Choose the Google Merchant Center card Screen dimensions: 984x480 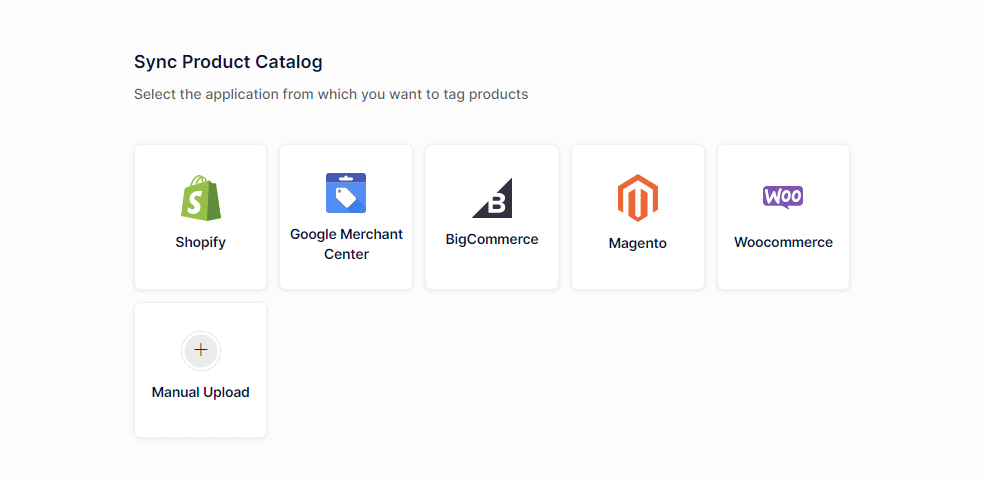[x=346, y=275]
